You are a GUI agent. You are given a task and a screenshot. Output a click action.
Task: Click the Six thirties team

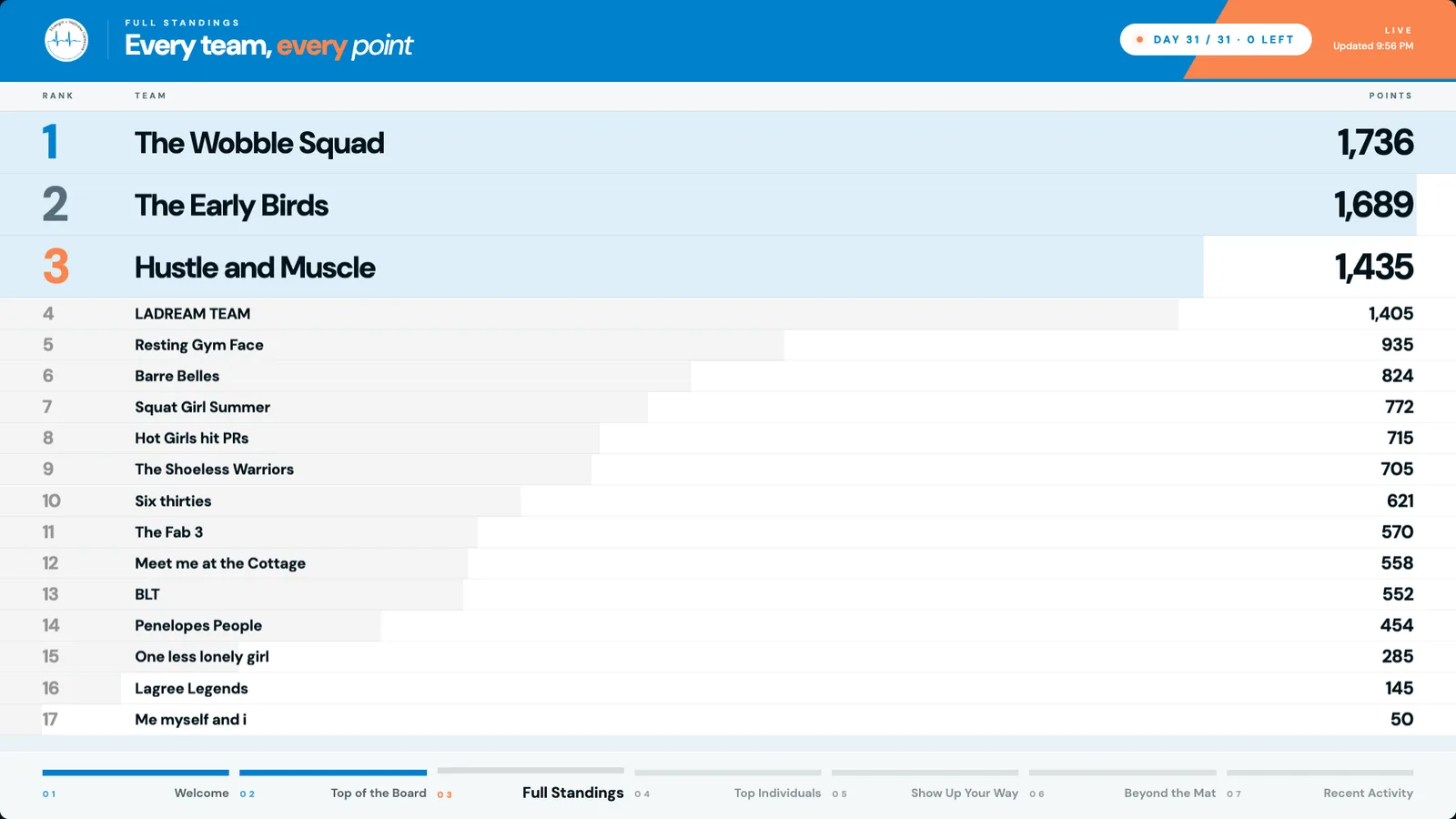(x=173, y=500)
